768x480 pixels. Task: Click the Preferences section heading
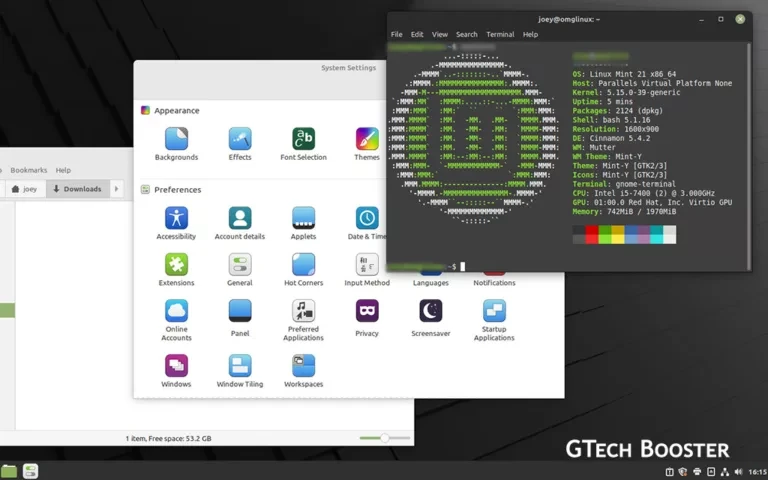click(177, 190)
